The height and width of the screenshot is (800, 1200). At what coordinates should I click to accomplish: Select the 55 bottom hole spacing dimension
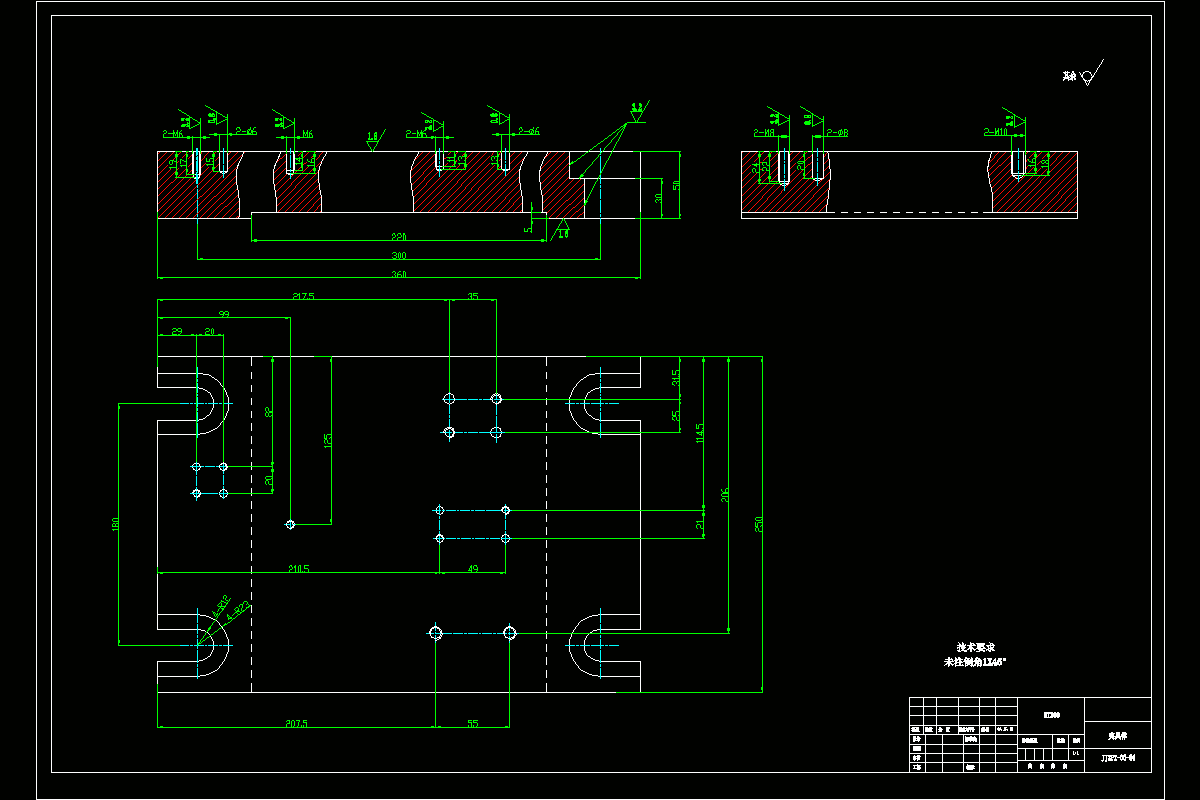pos(473,723)
